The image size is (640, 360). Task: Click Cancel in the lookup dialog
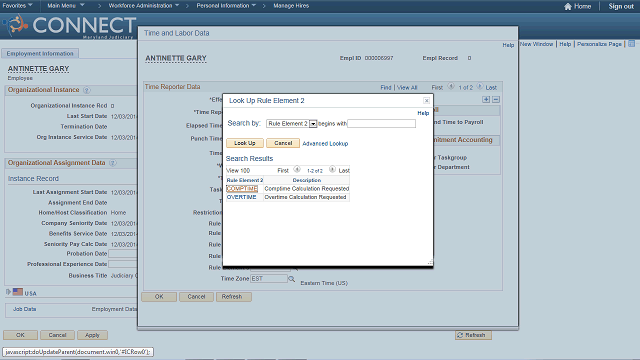click(283, 143)
